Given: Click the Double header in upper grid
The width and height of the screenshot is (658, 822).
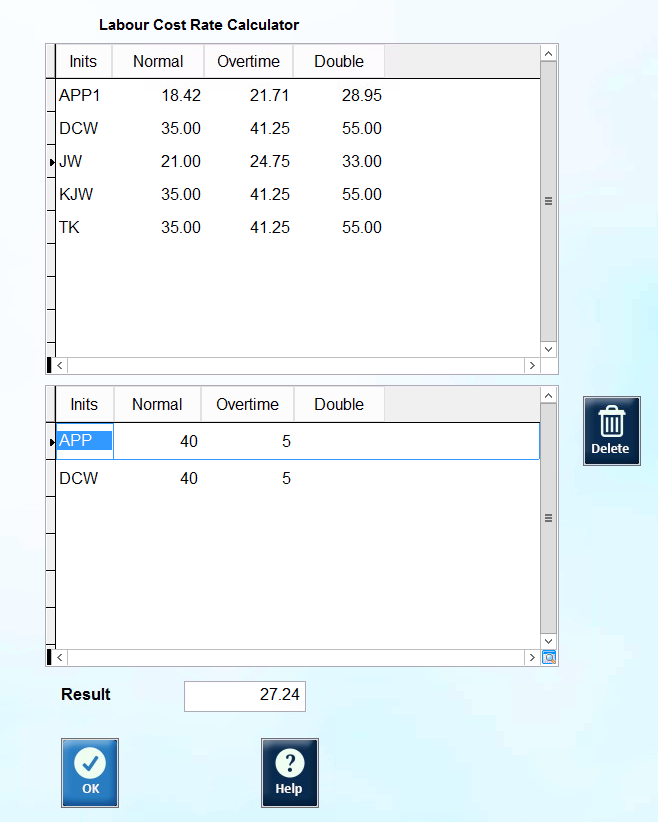Looking at the screenshot, I should (339, 61).
